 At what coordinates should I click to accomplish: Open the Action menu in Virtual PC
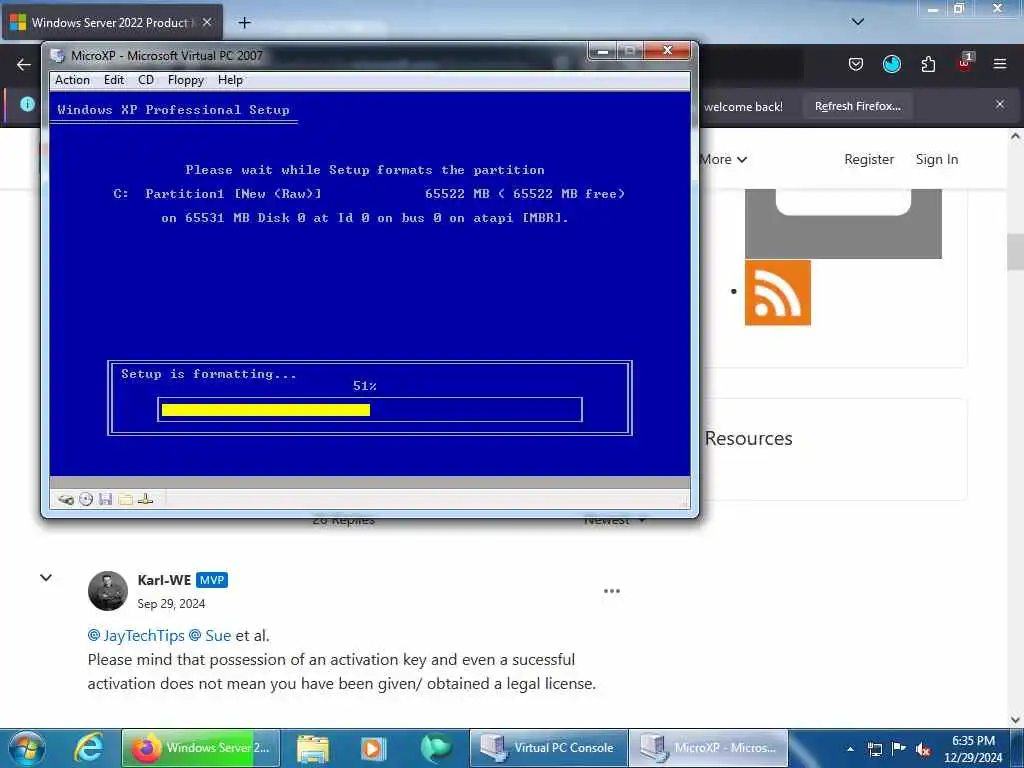click(72, 80)
